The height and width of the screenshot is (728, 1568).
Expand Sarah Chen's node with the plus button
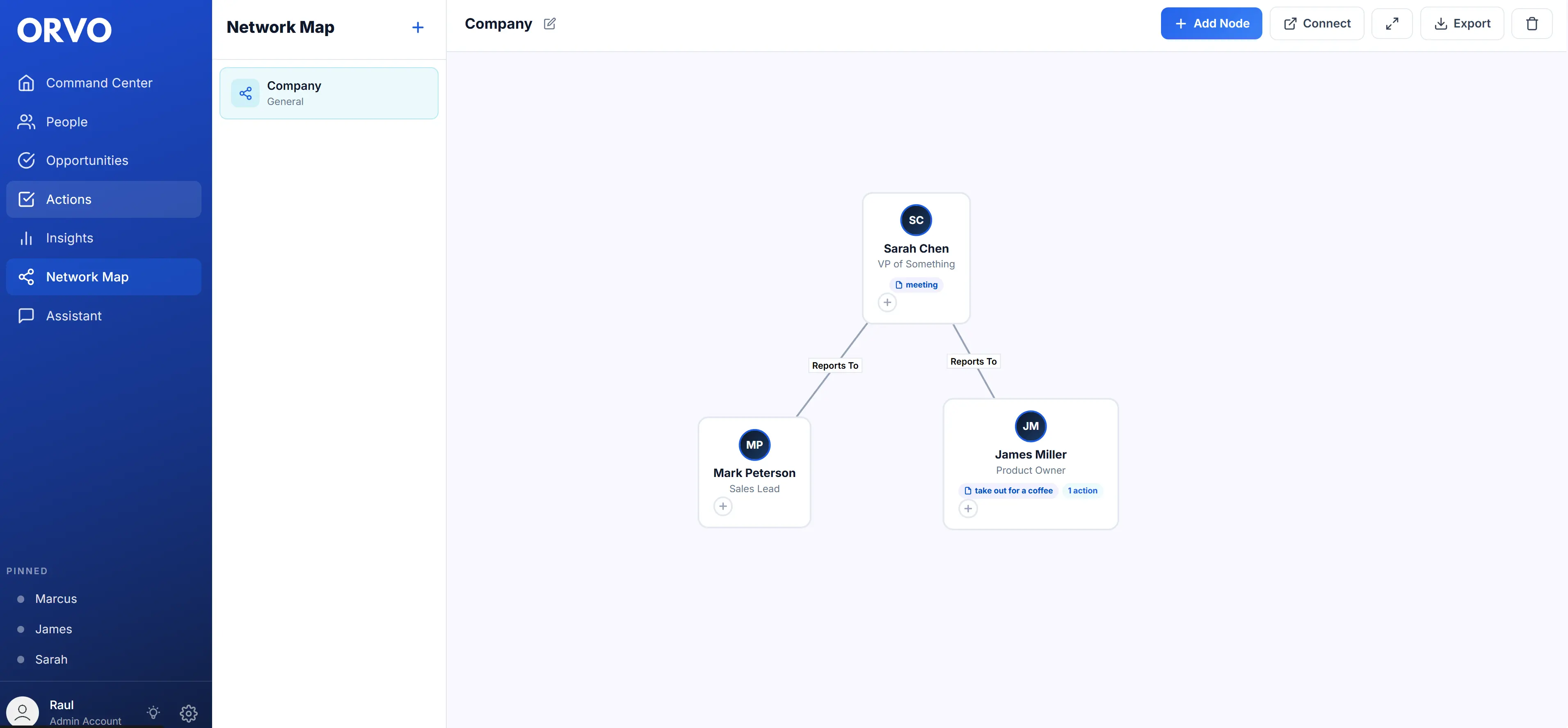[887, 303]
